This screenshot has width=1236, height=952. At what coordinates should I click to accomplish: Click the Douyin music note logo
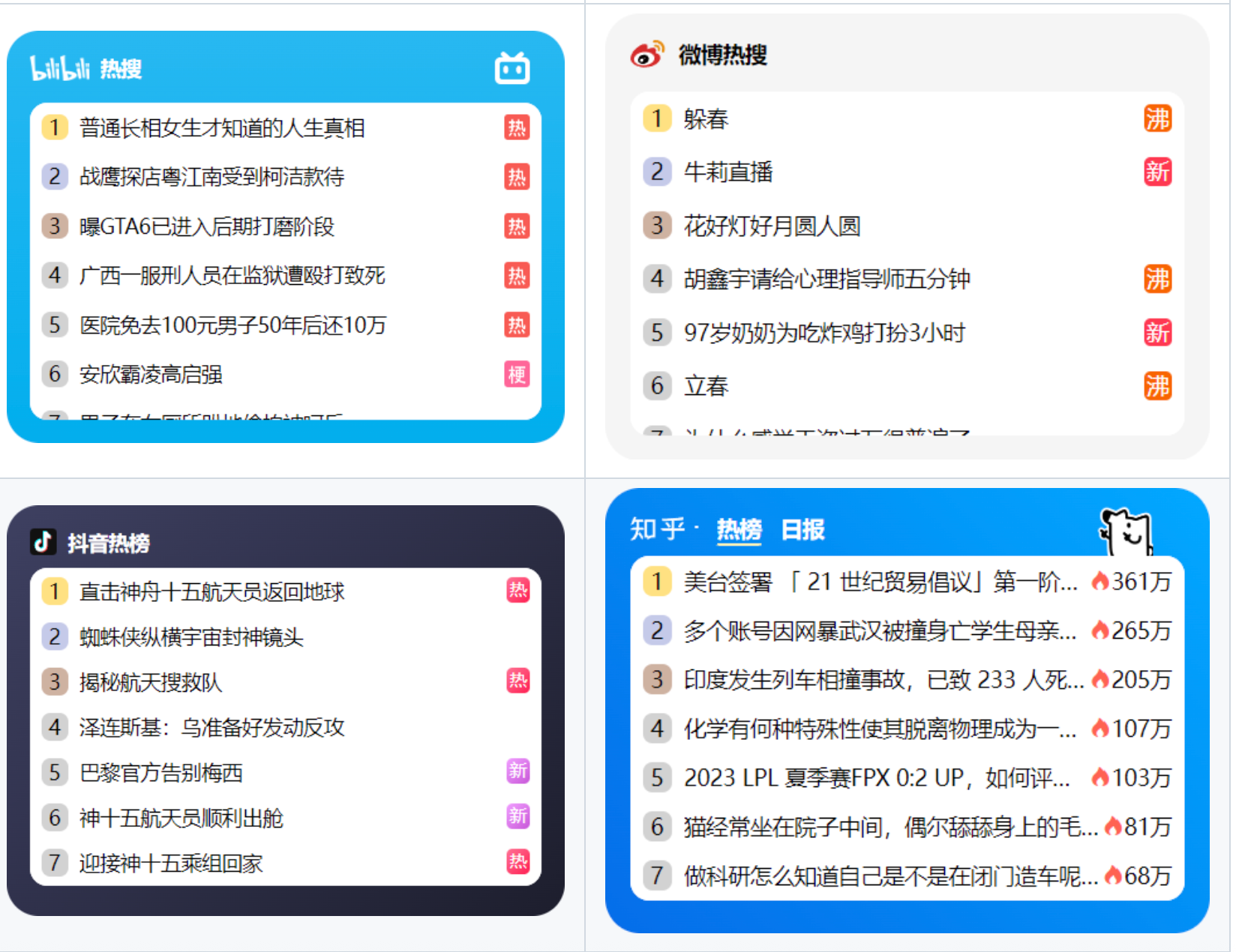[x=43, y=541]
